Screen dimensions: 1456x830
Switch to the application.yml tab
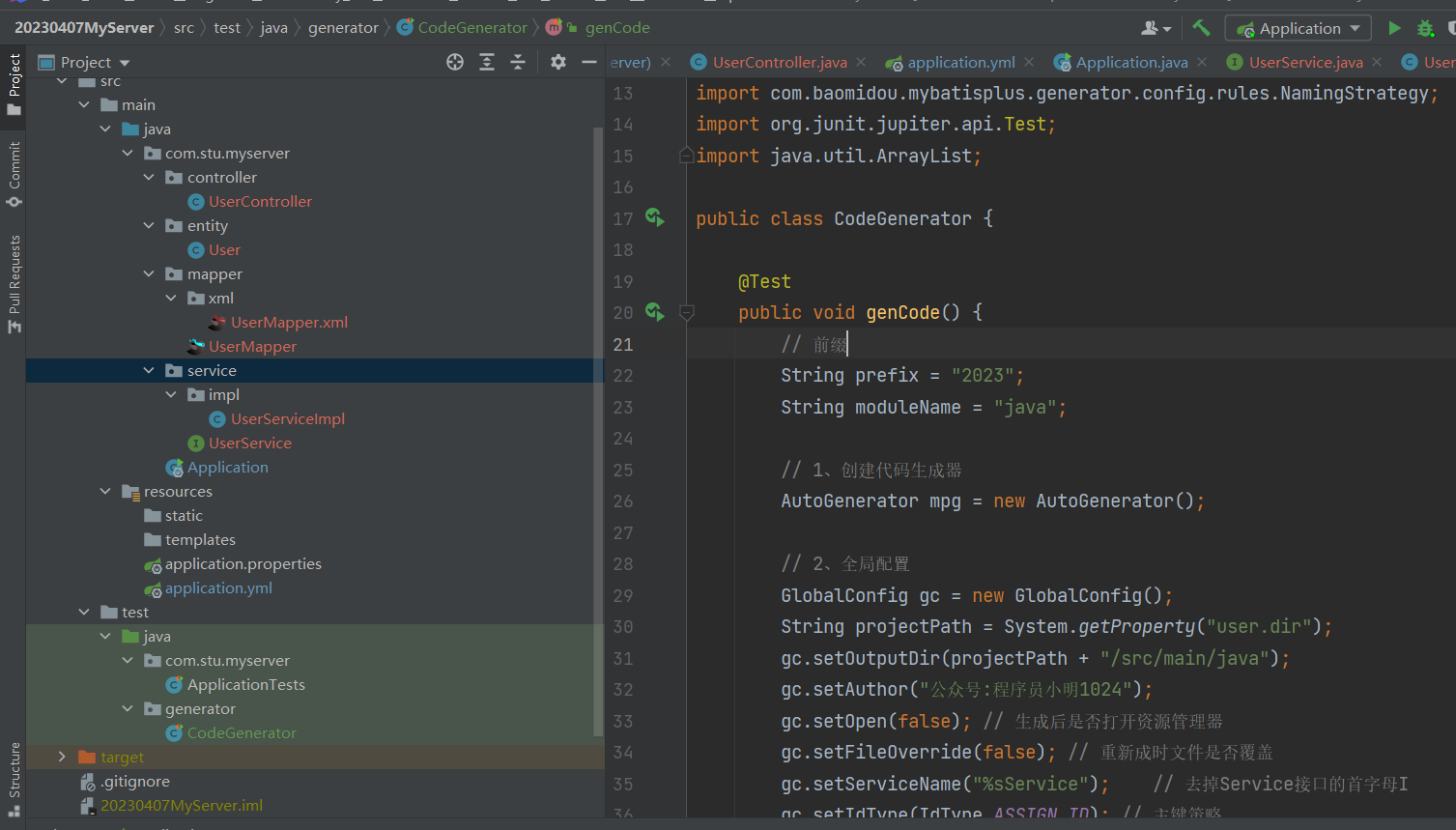coord(960,62)
